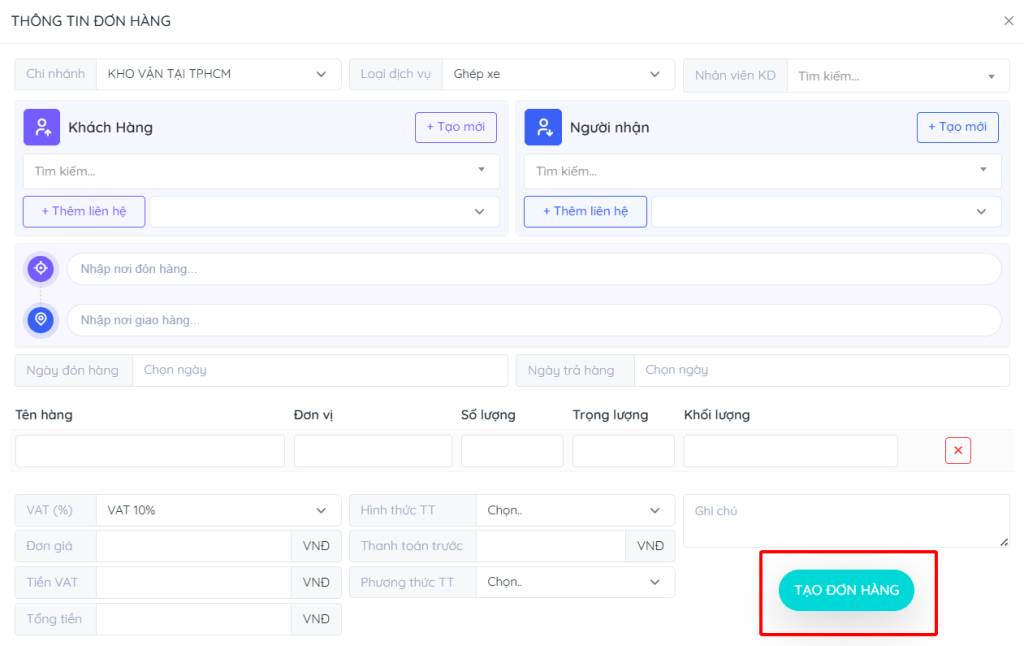Click the Ghi chú notes textarea
The width and height of the screenshot is (1024, 646).
845,521
